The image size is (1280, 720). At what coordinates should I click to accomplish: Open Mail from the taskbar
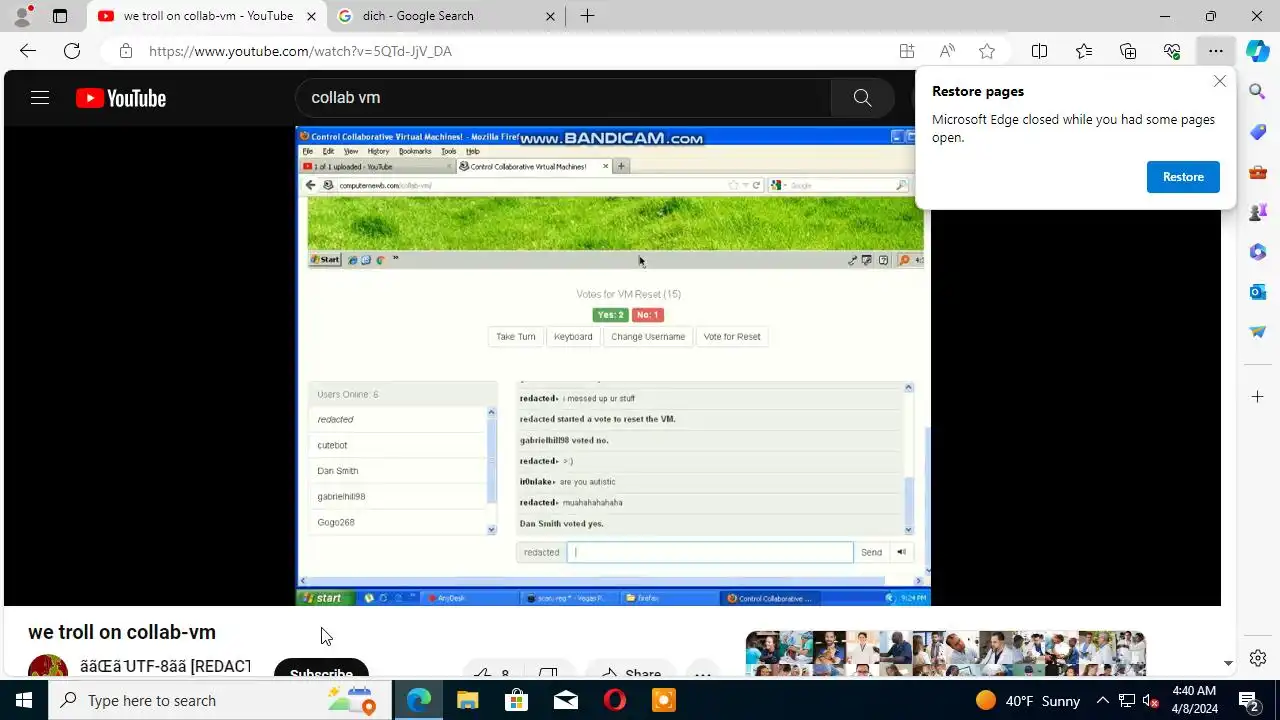pyautogui.click(x=565, y=700)
